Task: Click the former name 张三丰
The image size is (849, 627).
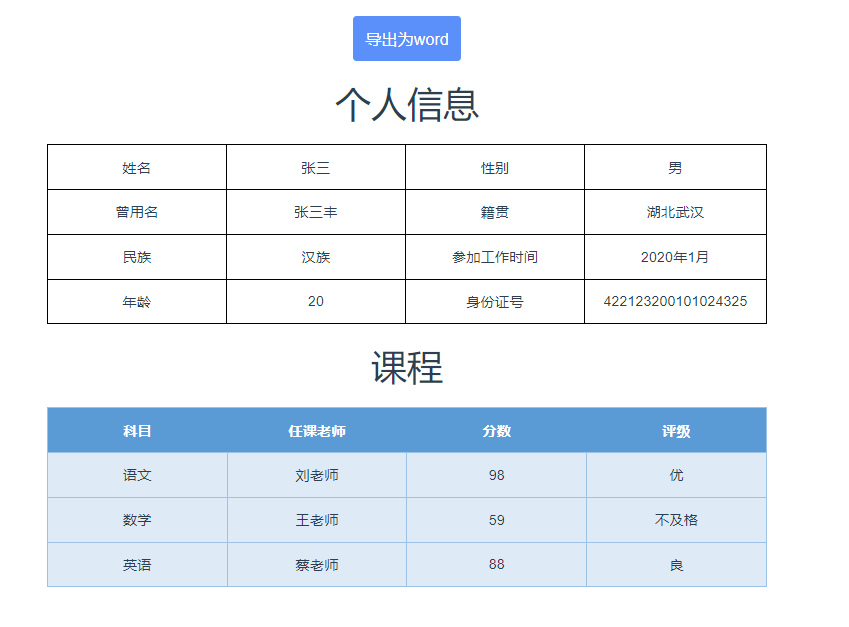Action: [315, 212]
